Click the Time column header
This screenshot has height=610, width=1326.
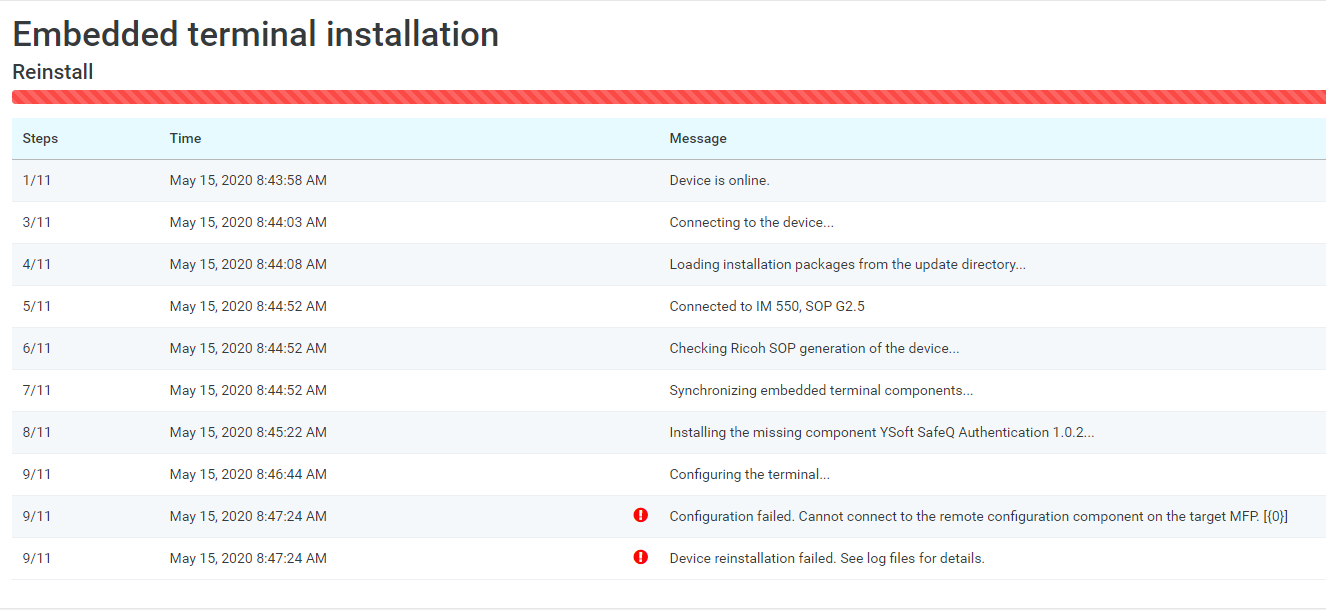click(x=185, y=139)
